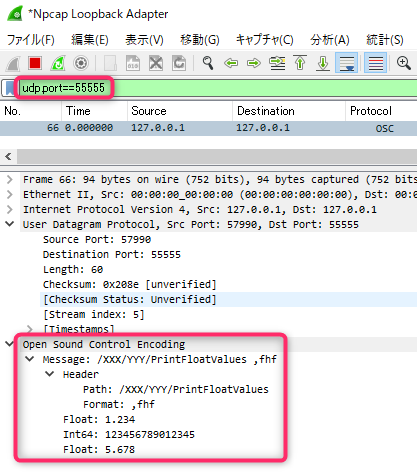Collapse the User Datagram Protocol section
The width and height of the screenshot is (417, 472).
click(10, 224)
